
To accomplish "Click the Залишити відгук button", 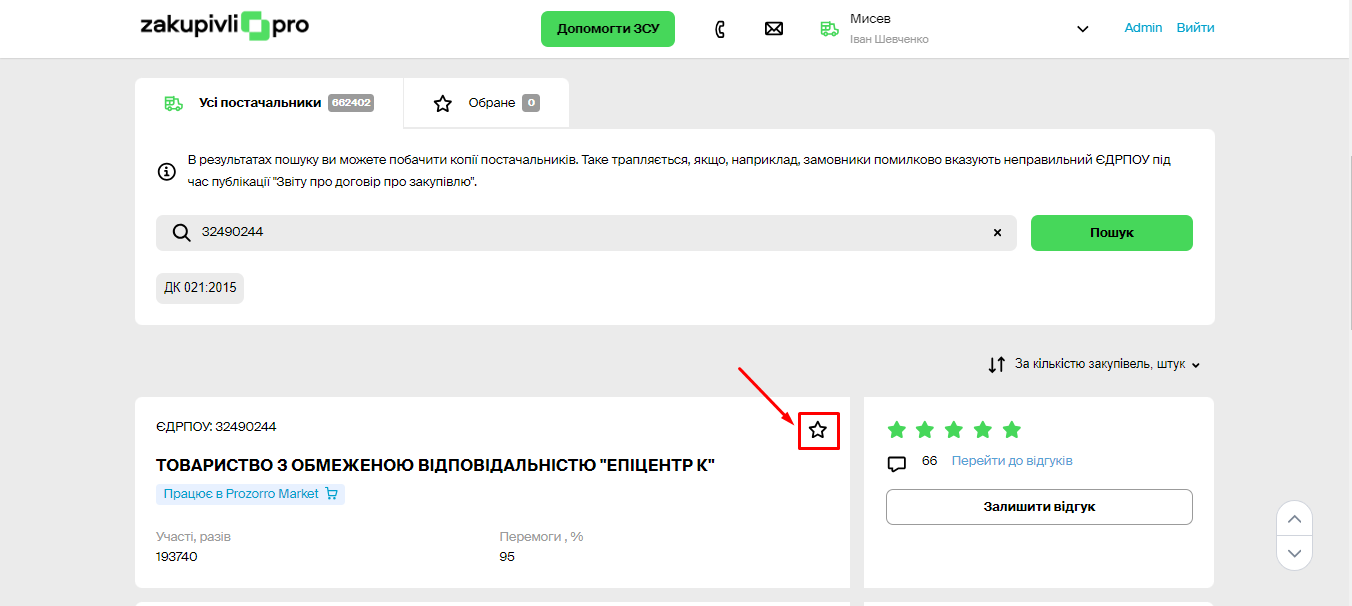I will point(1039,507).
